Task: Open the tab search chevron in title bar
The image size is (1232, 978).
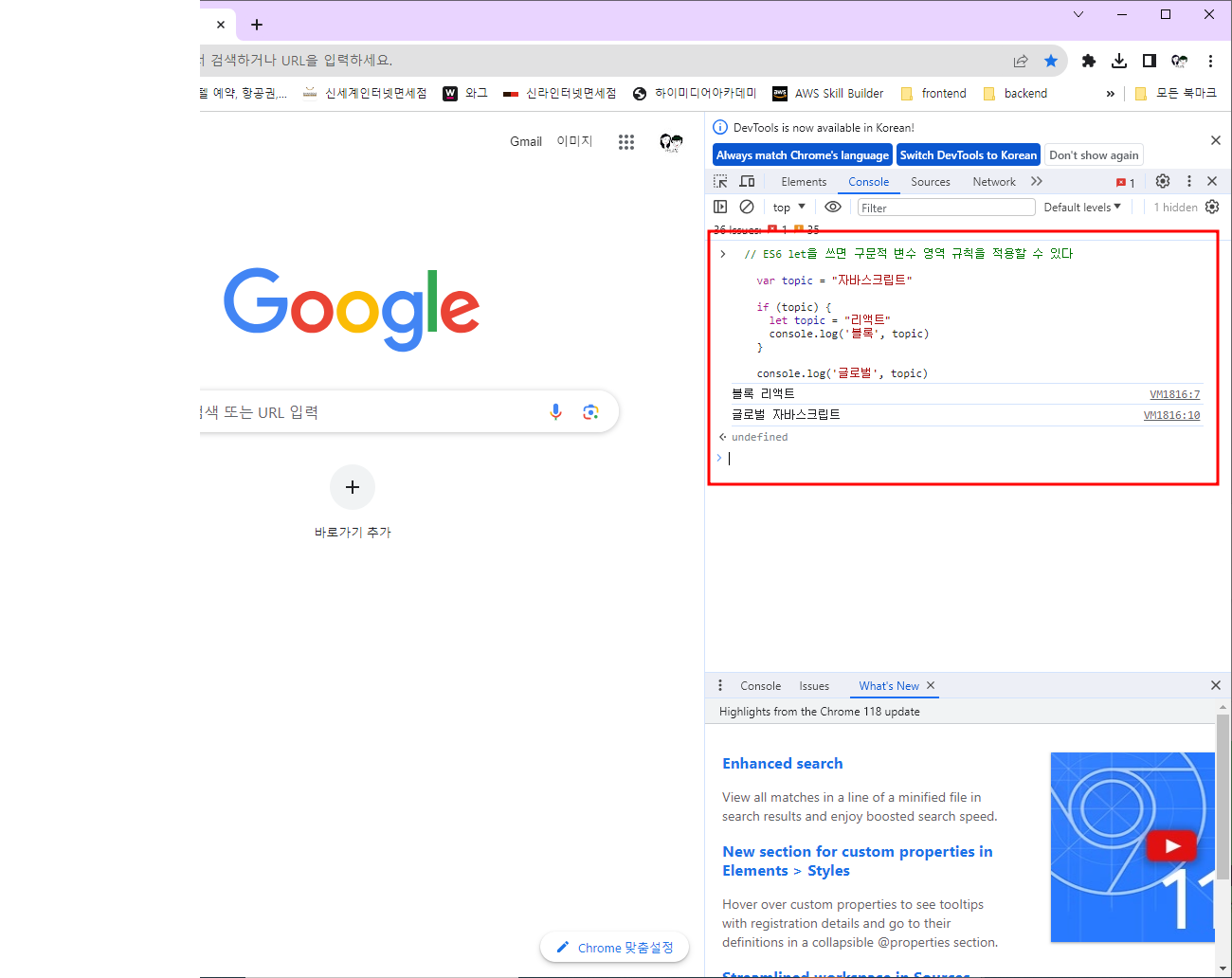Action: pyautogui.click(x=1078, y=14)
